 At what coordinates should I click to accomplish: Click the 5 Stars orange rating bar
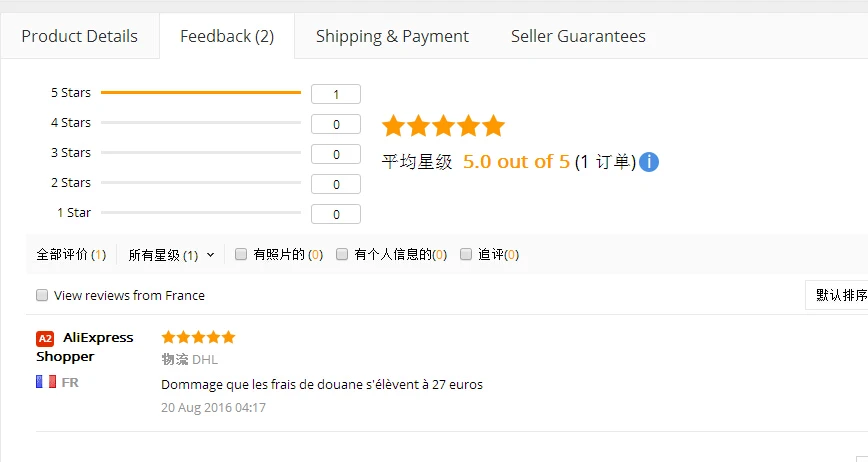click(x=201, y=92)
